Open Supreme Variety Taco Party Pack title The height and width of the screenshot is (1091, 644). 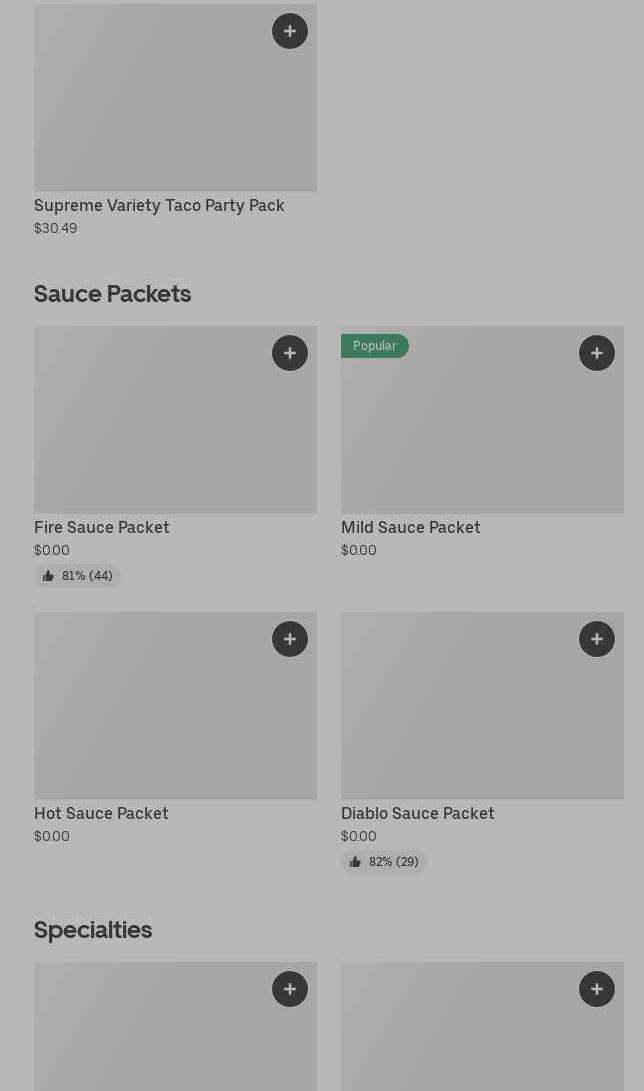coord(159,206)
